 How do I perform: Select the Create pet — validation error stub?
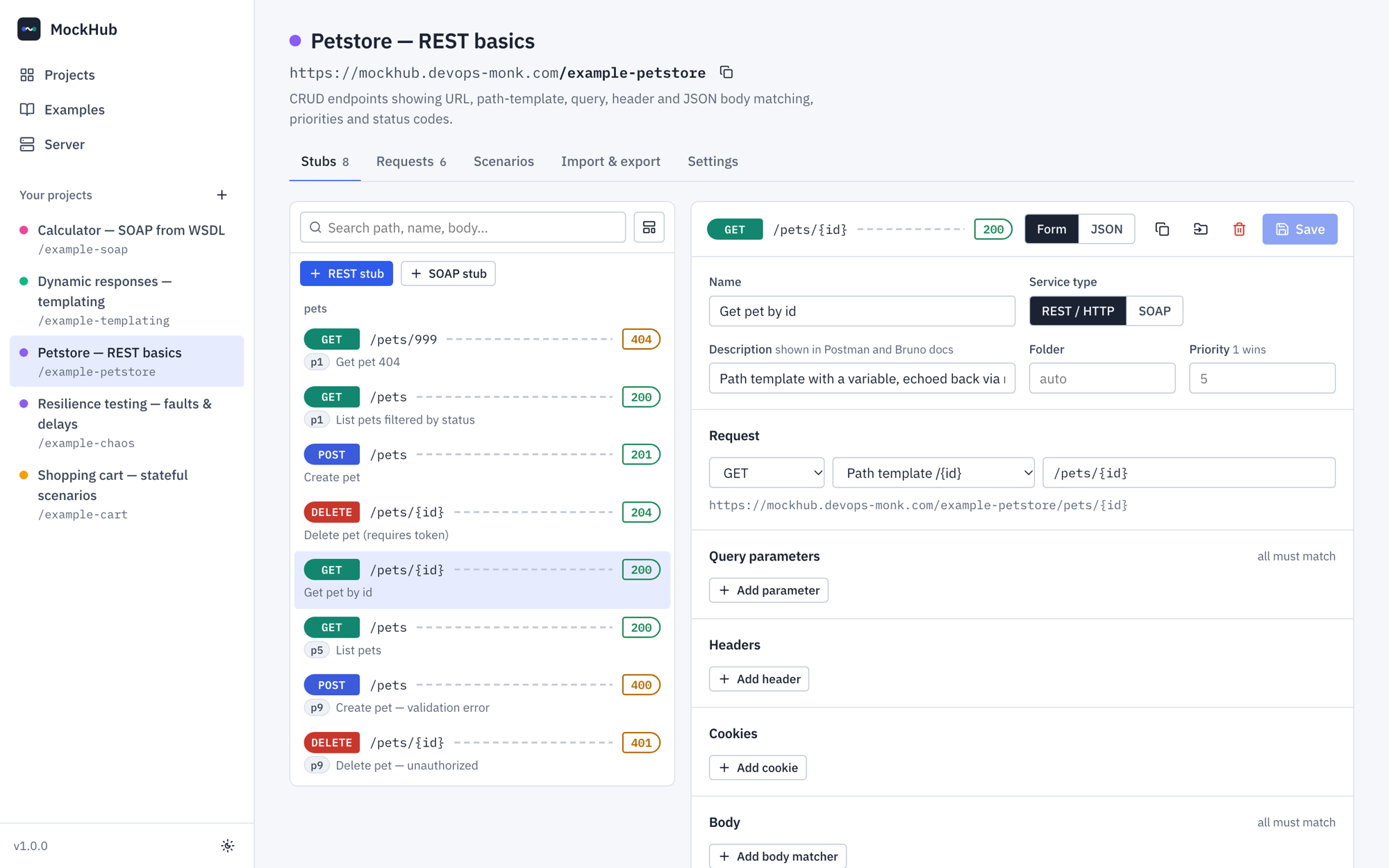coord(482,695)
